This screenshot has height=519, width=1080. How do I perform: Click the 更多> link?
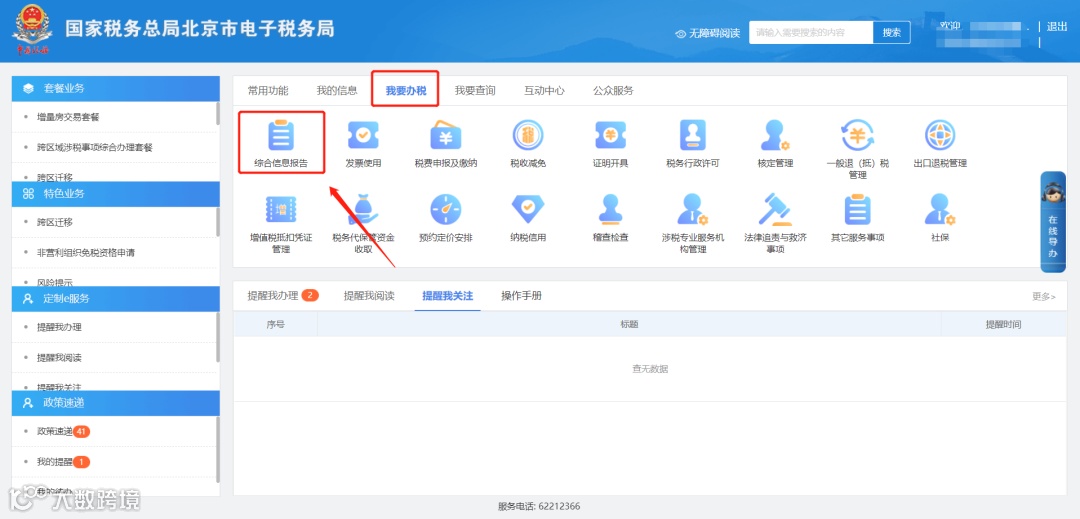coord(1043,297)
